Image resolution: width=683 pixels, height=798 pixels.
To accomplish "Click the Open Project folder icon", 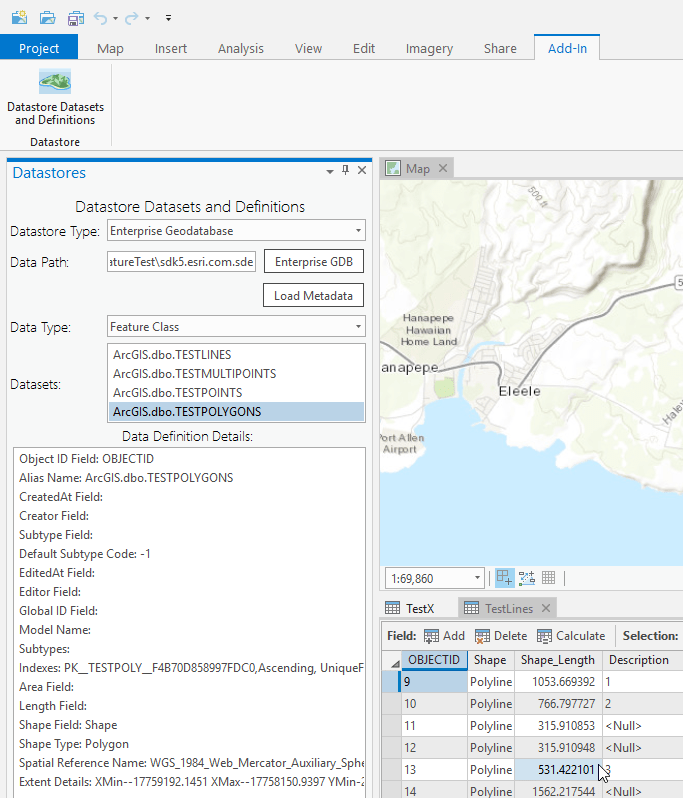I will [x=47, y=18].
